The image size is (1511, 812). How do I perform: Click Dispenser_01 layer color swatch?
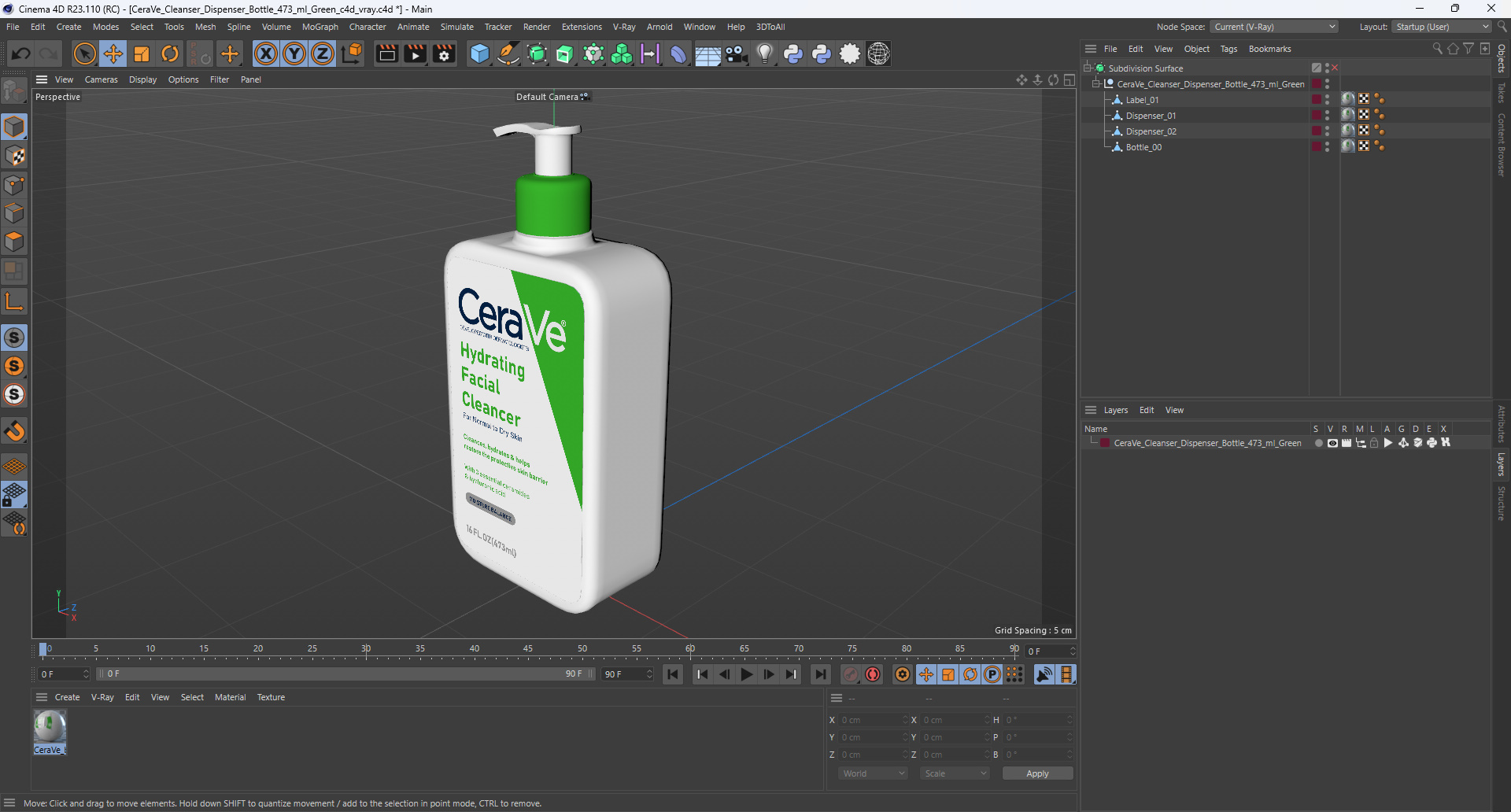(1316, 116)
